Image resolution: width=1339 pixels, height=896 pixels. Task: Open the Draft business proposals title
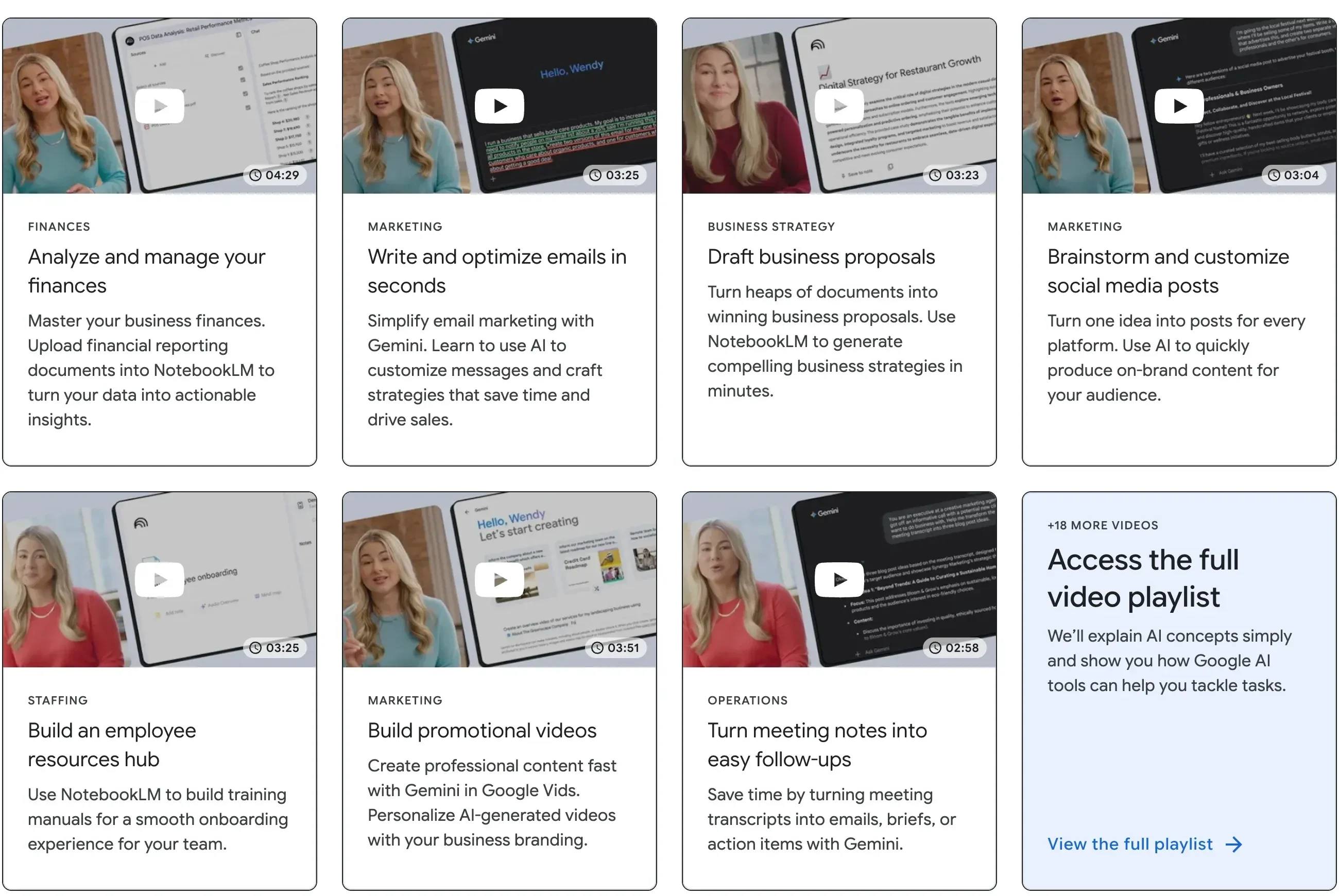click(x=821, y=256)
